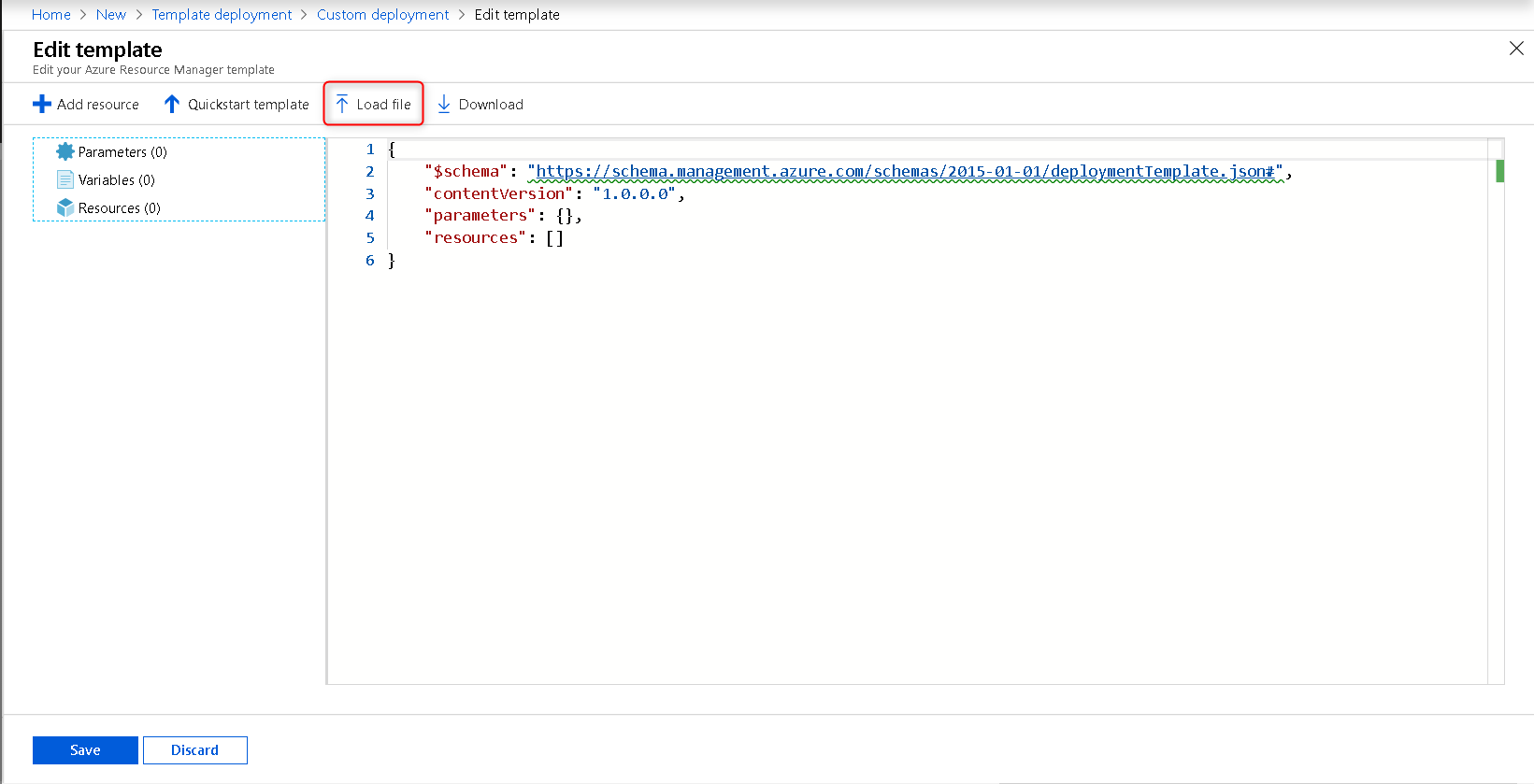
Task: Select Variables (0) in the tree
Action: tap(117, 180)
